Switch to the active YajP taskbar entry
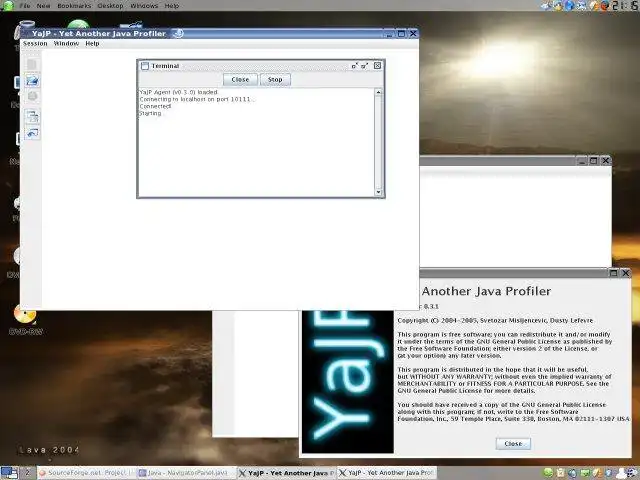 tap(287, 473)
